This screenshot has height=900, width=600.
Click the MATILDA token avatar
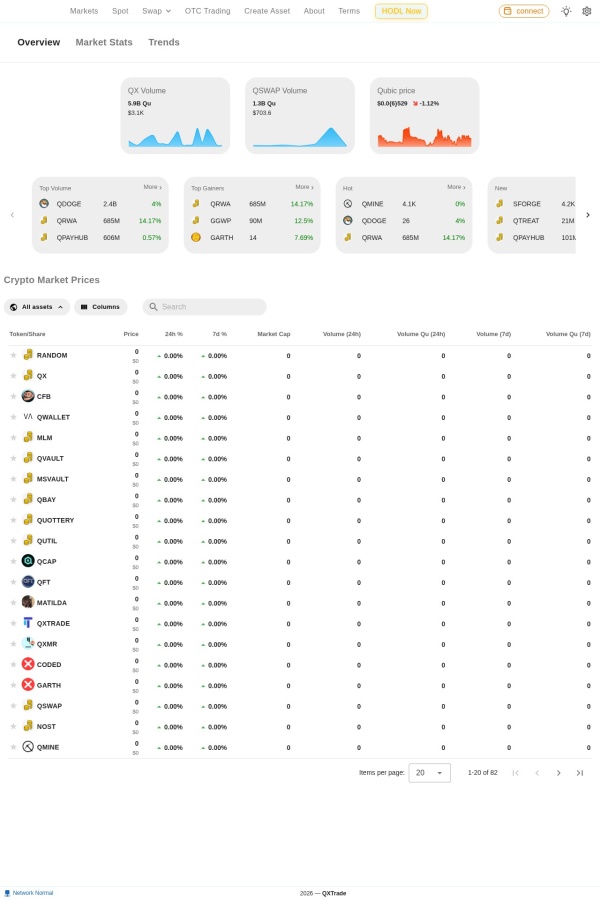coord(28,602)
